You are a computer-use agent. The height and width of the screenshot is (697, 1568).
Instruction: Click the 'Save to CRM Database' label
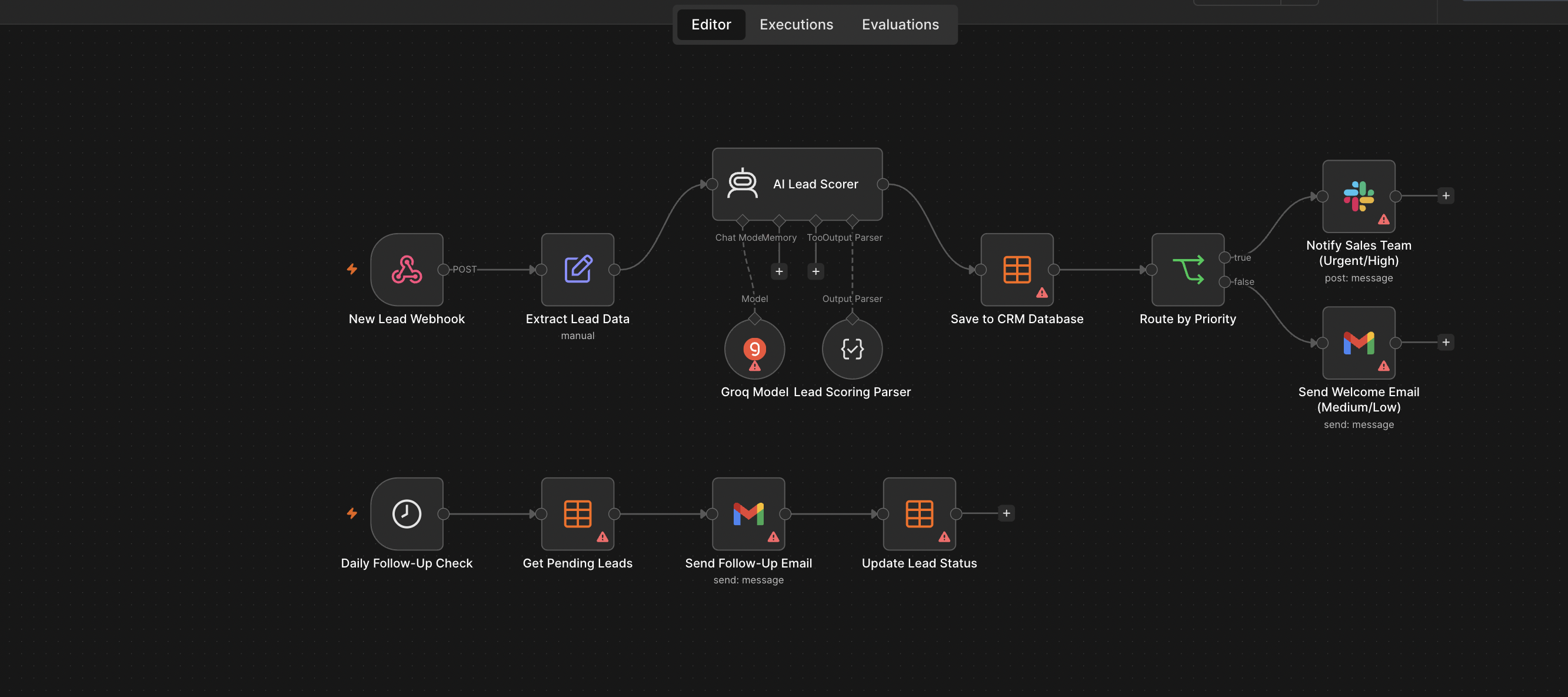point(1017,318)
